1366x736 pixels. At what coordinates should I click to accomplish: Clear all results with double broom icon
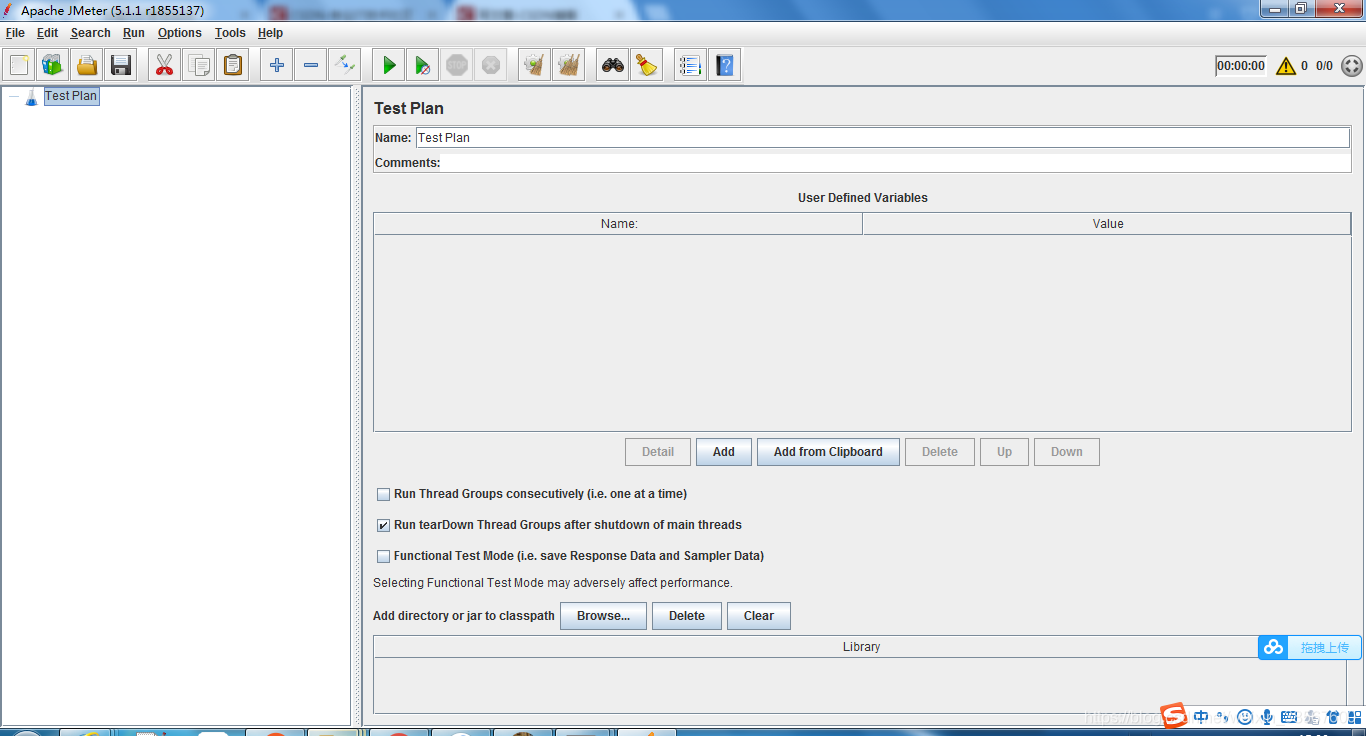(569, 66)
